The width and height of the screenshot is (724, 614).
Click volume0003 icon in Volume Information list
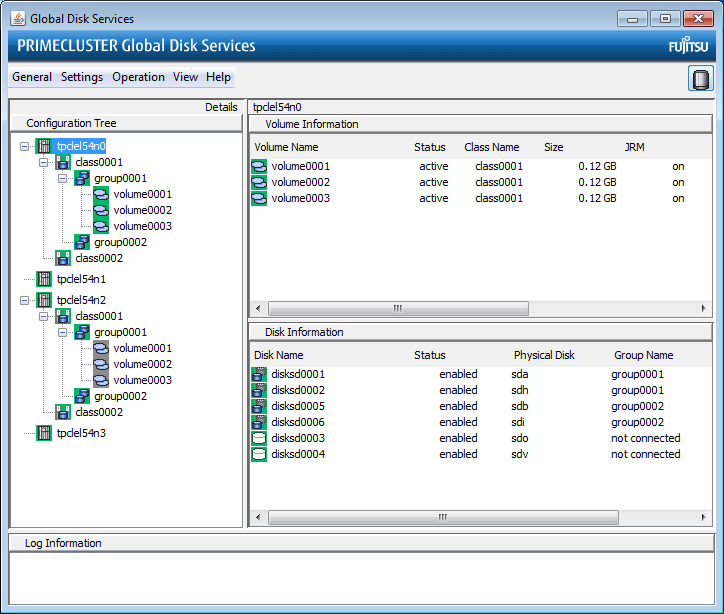click(x=259, y=199)
